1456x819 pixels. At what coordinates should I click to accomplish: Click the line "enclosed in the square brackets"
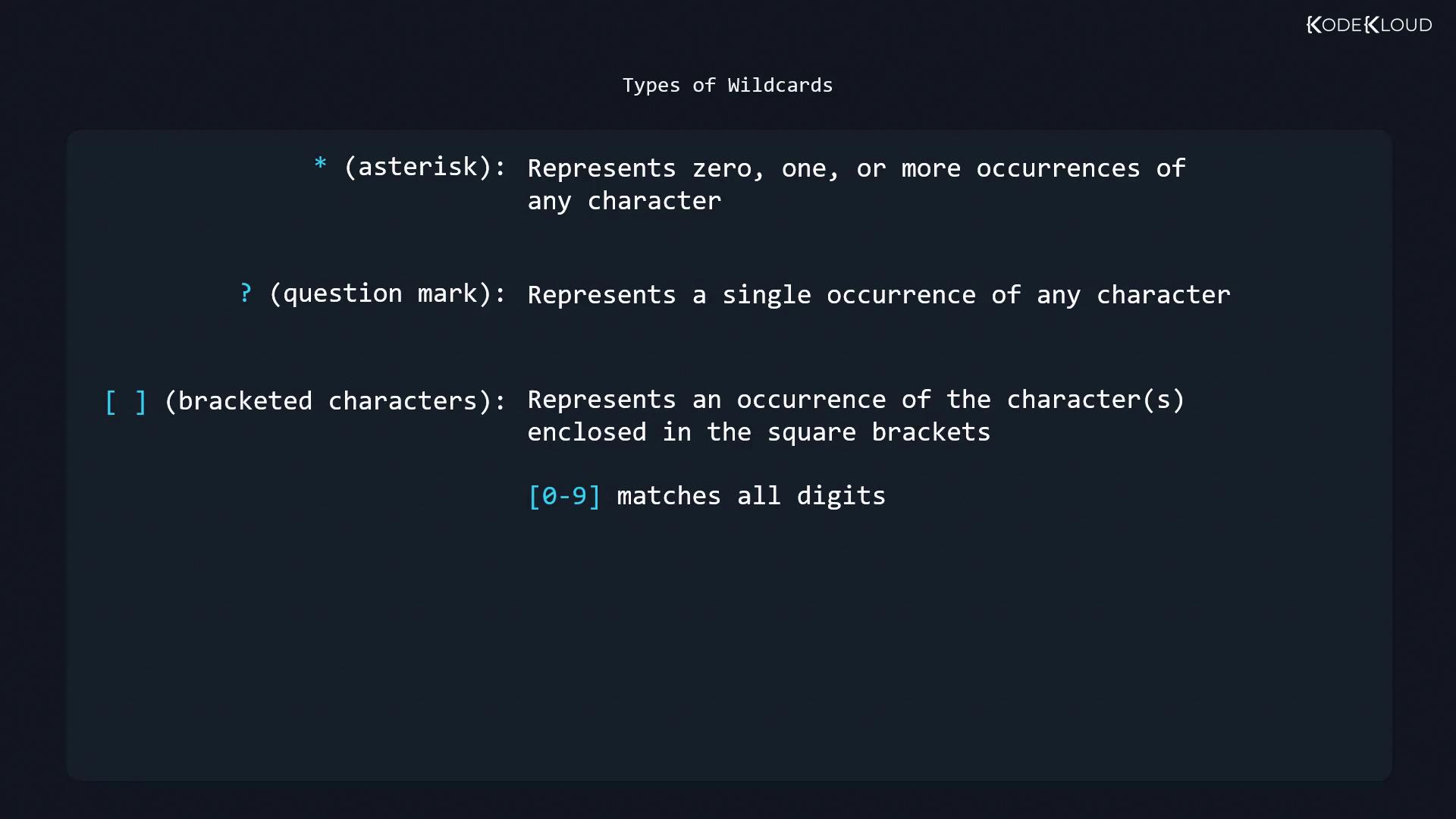point(758,432)
